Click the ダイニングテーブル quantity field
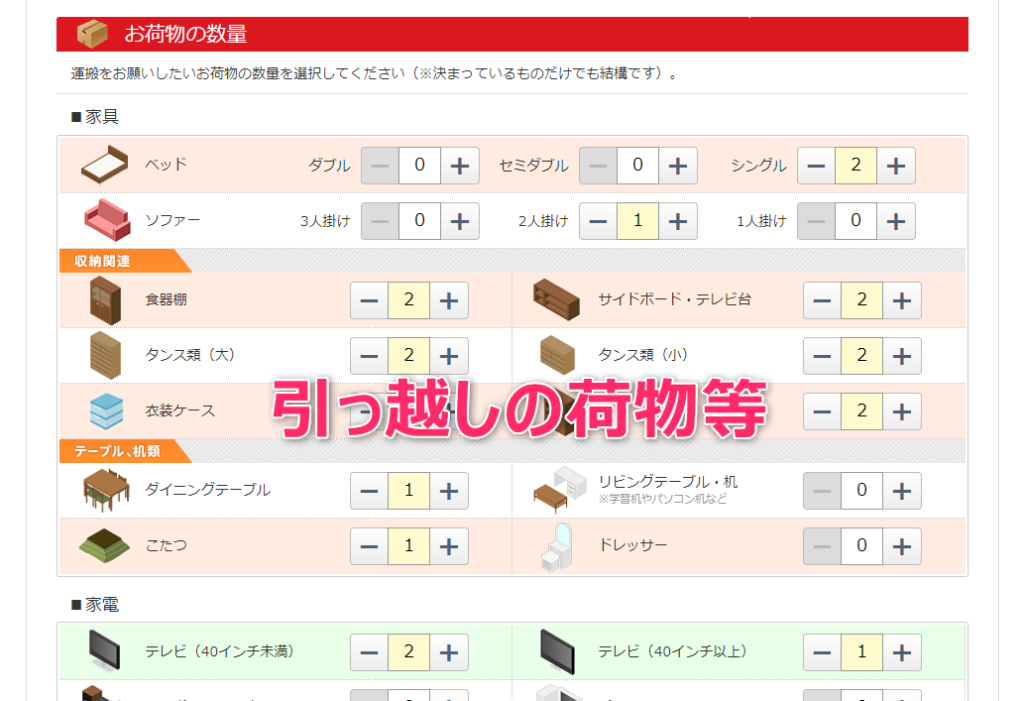The height and width of the screenshot is (701, 1024). (409, 491)
